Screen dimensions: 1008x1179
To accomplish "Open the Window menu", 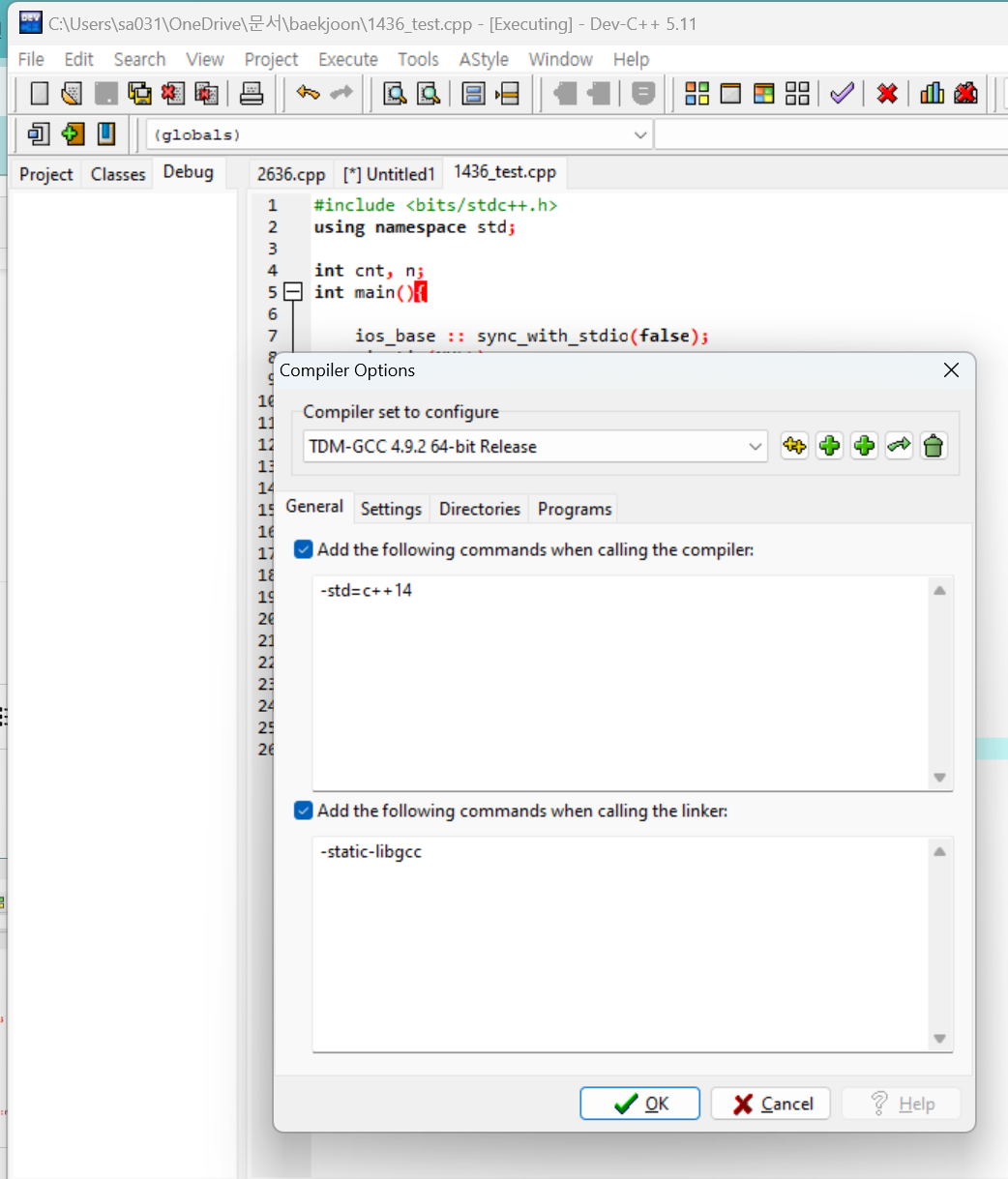I will tap(560, 59).
